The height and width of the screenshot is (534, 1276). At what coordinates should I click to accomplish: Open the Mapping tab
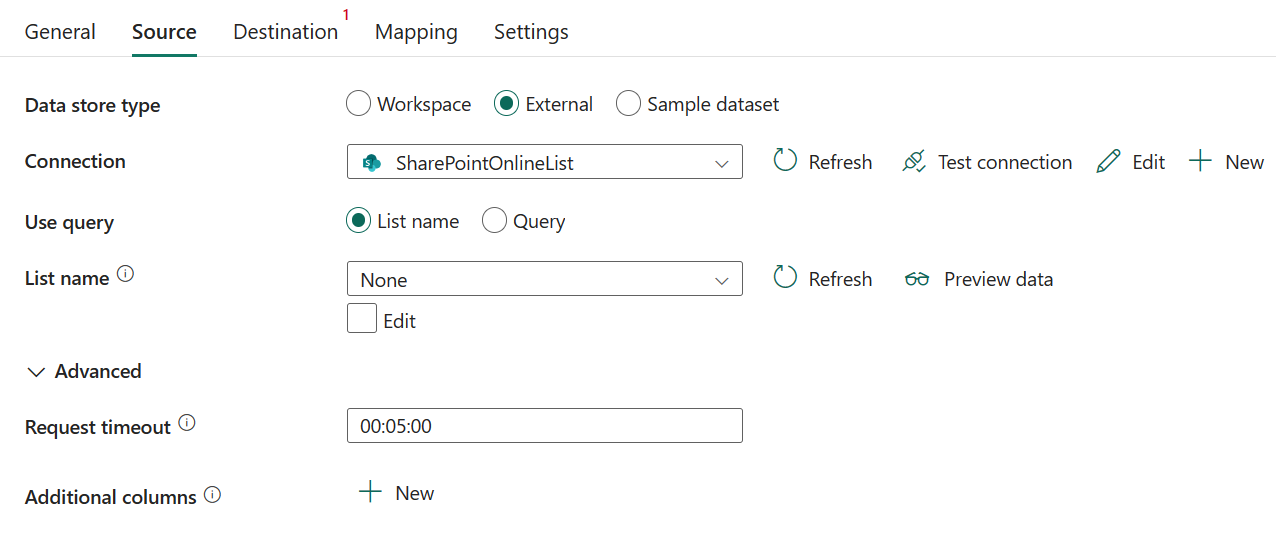point(416,31)
